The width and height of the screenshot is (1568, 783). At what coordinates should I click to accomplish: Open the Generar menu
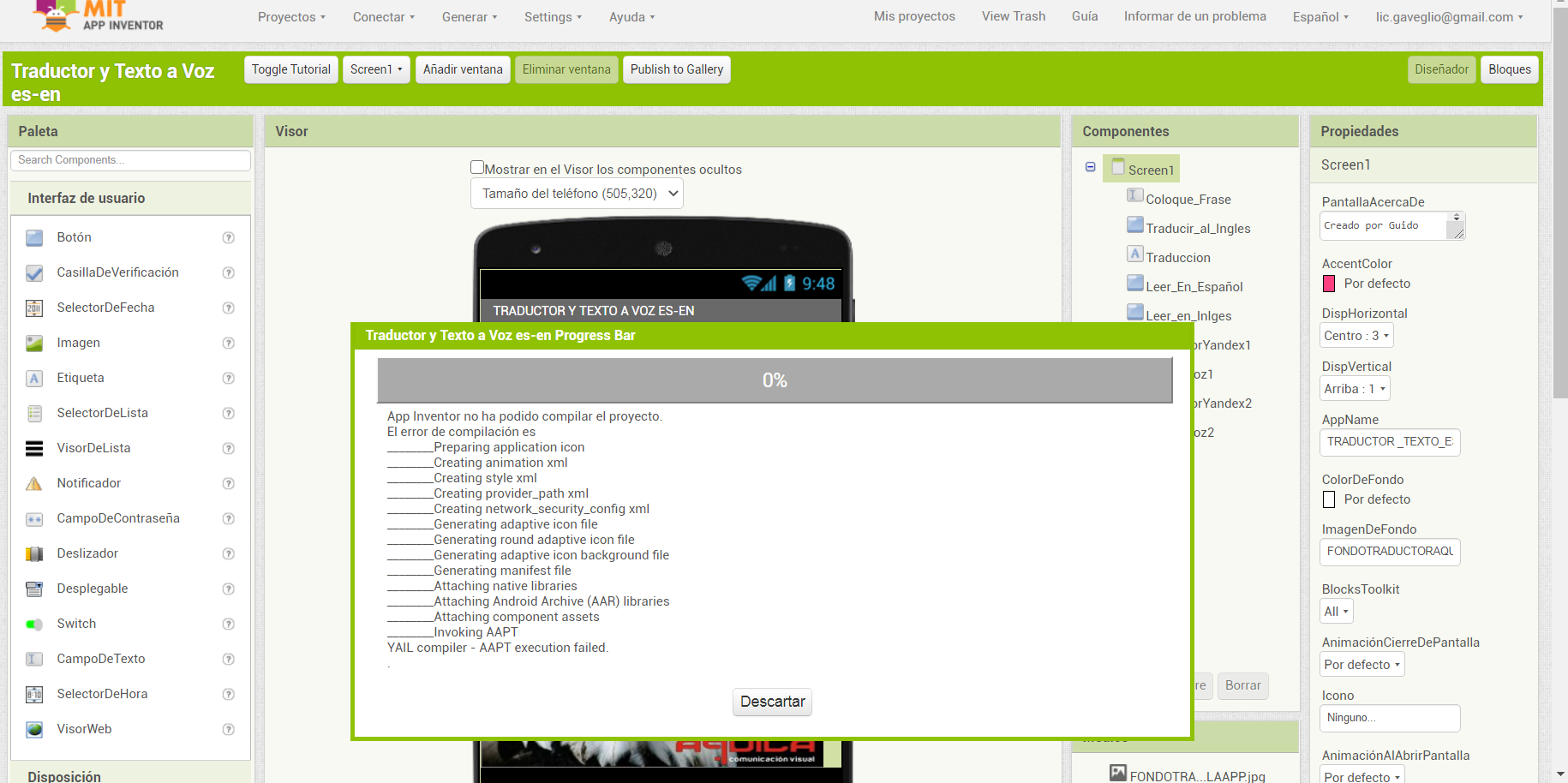tap(470, 17)
